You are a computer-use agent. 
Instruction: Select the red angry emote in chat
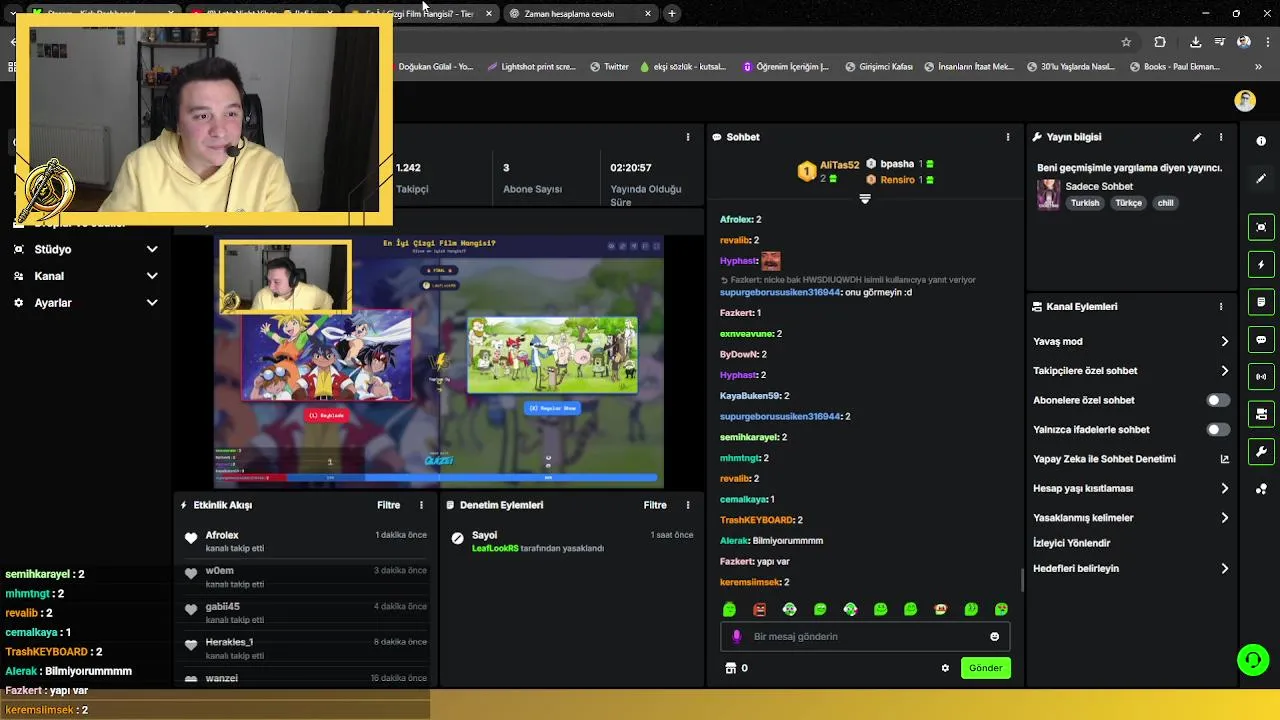(759, 609)
